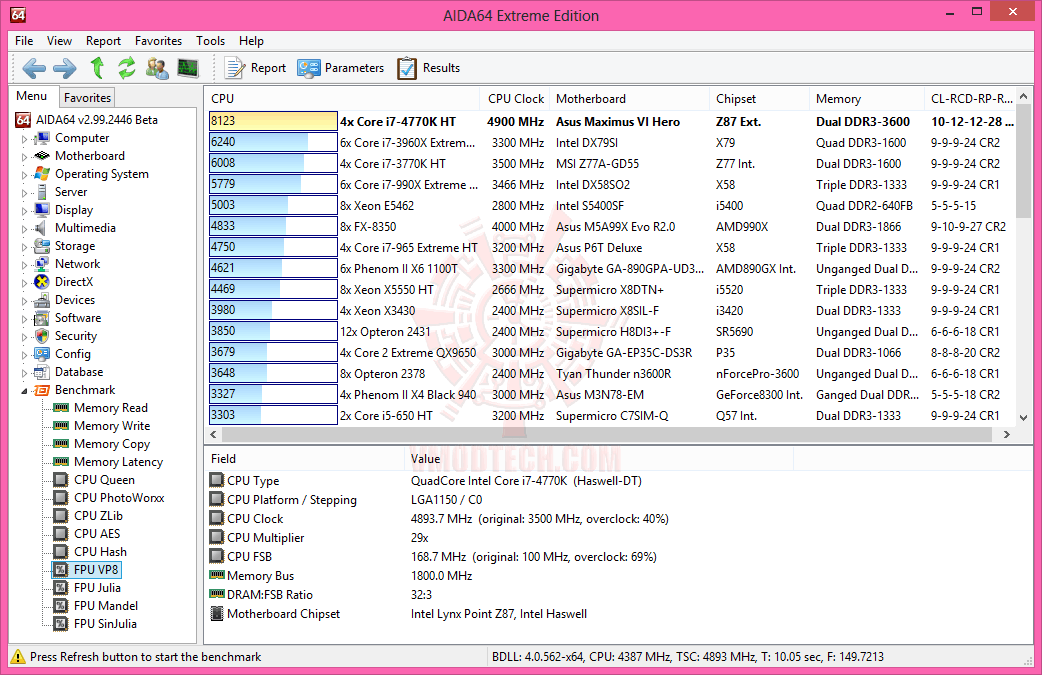This screenshot has width=1042, height=675.
Task: Select the 8x FX-8350 result row
Action: pyautogui.click(x=611, y=227)
